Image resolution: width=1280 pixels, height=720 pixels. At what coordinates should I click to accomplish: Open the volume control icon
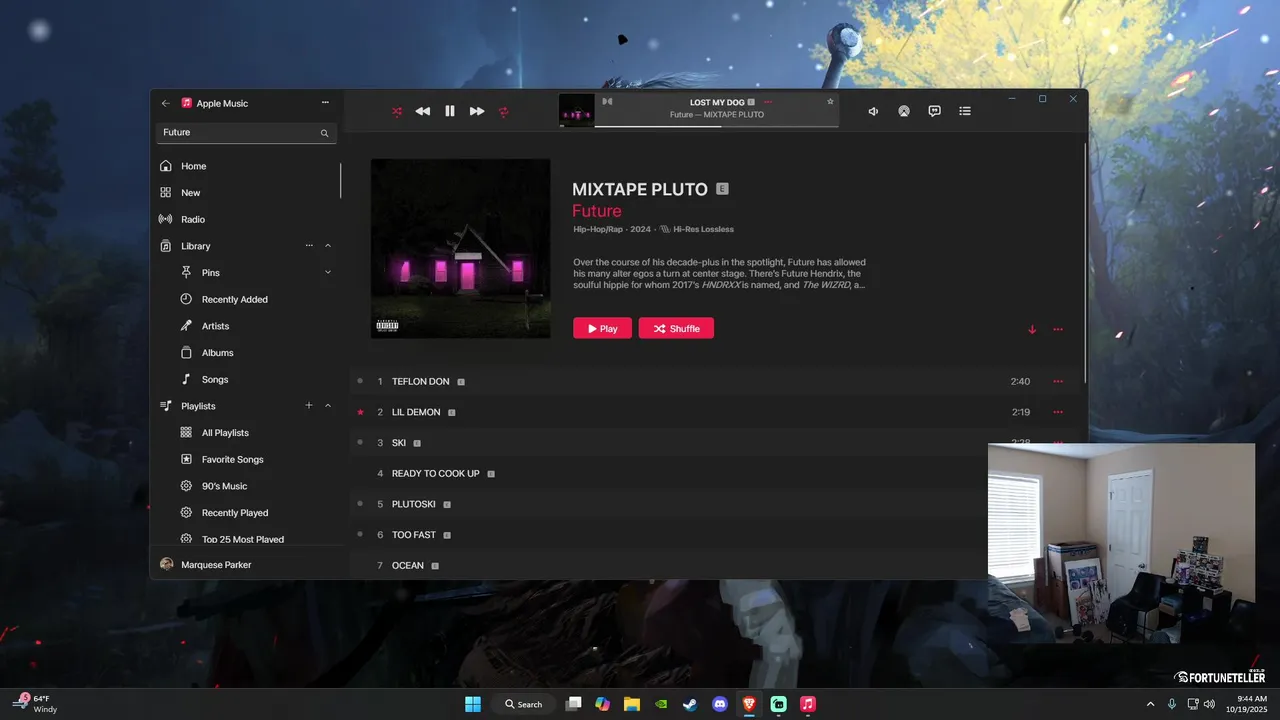click(873, 111)
